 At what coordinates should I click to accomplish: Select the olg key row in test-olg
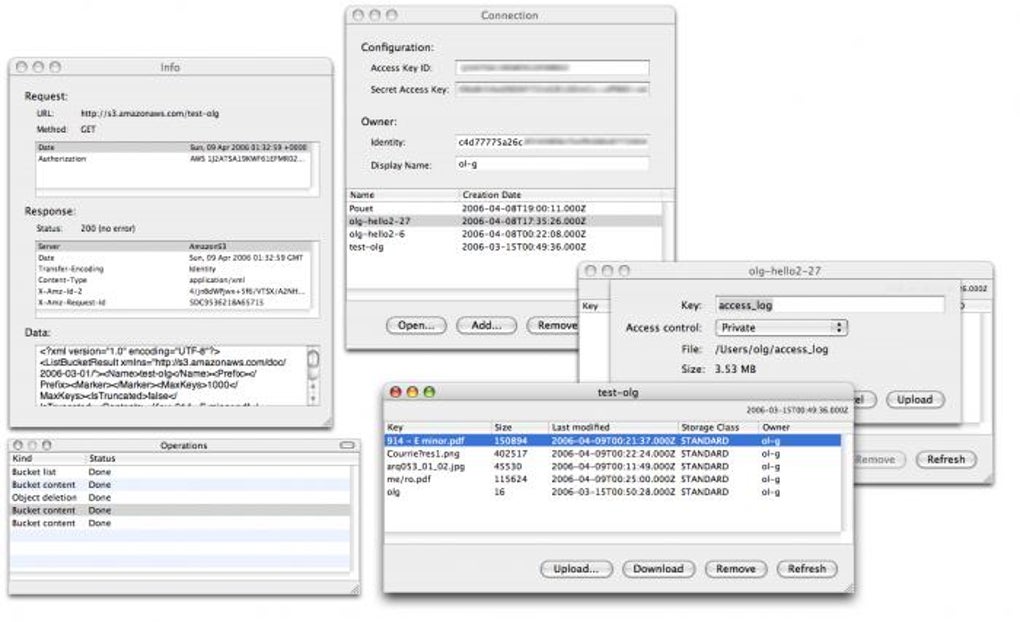[613, 492]
